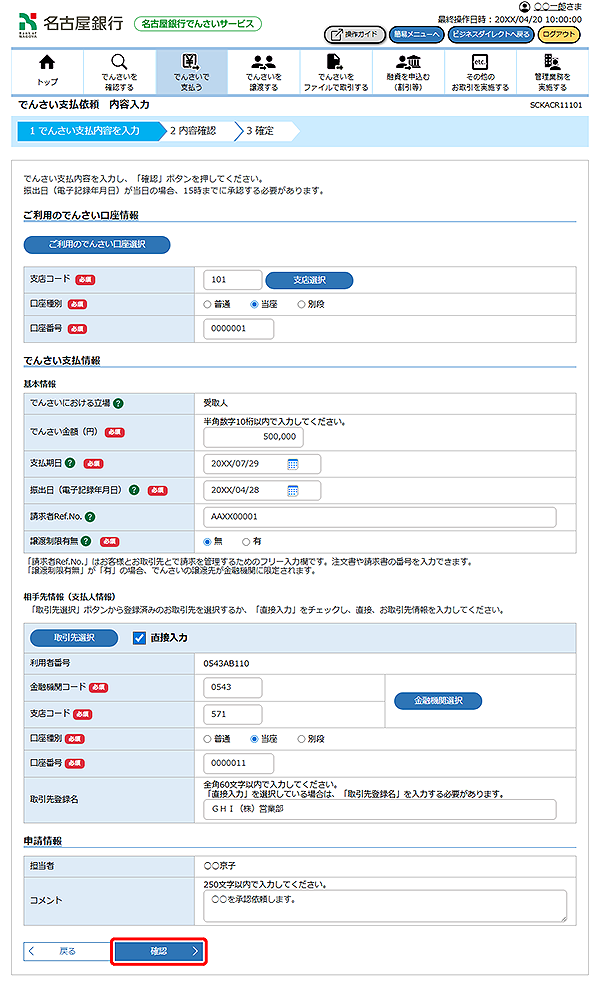
Task: Uncheck the 直接入力 checkbox
Action: [x=139, y=637]
